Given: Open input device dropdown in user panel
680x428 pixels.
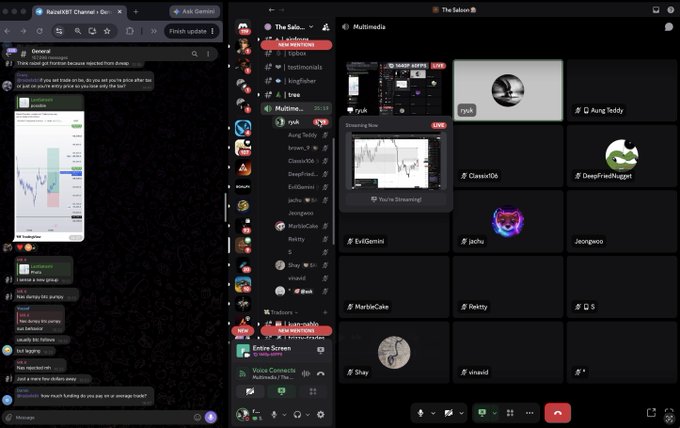Looking at the screenshot, I should (284, 415).
